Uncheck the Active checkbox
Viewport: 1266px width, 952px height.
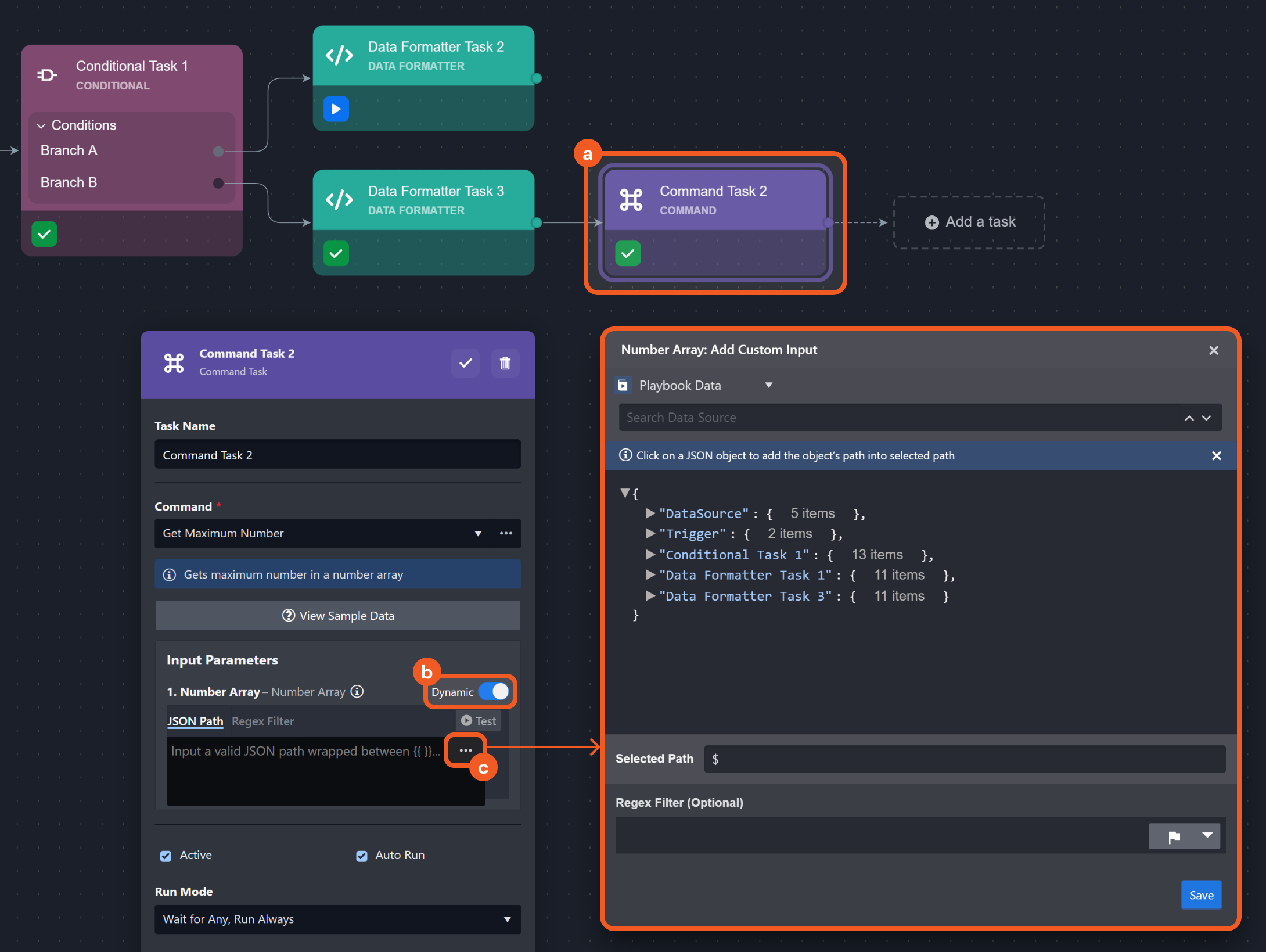point(166,856)
